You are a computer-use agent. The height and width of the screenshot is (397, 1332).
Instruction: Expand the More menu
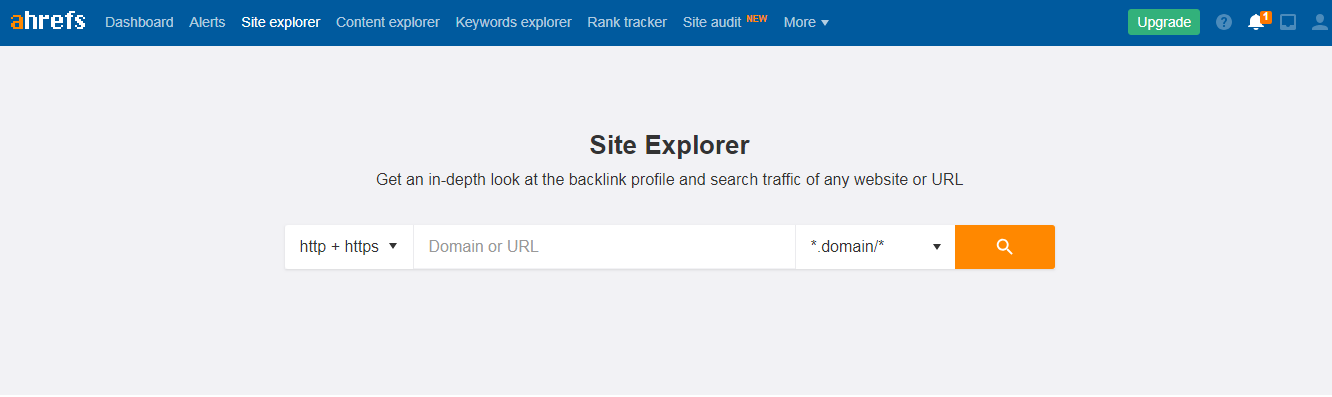point(806,22)
